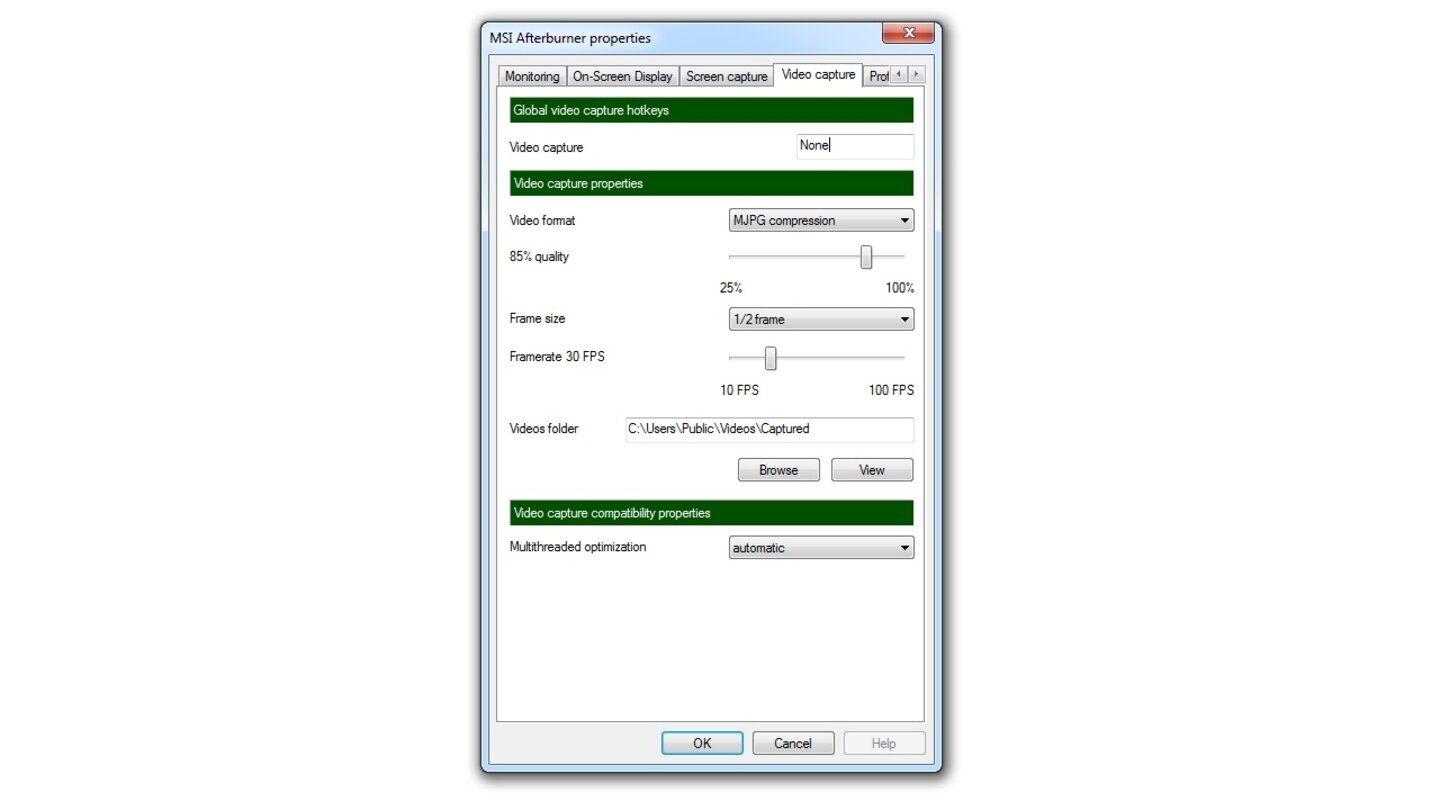Click the Video capture tab

[818, 75]
